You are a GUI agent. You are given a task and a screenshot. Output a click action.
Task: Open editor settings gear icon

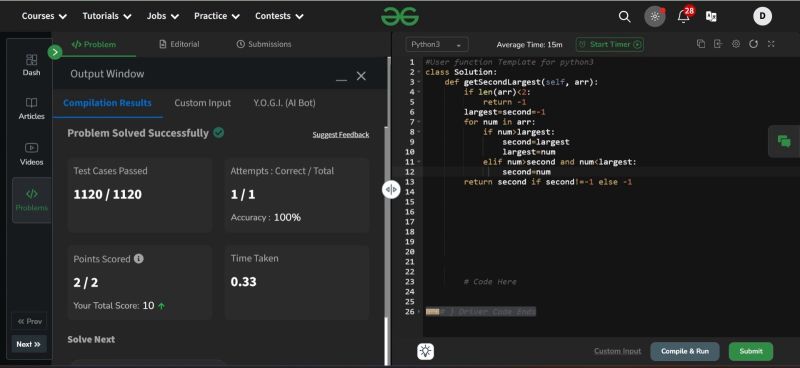tap(736, 44)
